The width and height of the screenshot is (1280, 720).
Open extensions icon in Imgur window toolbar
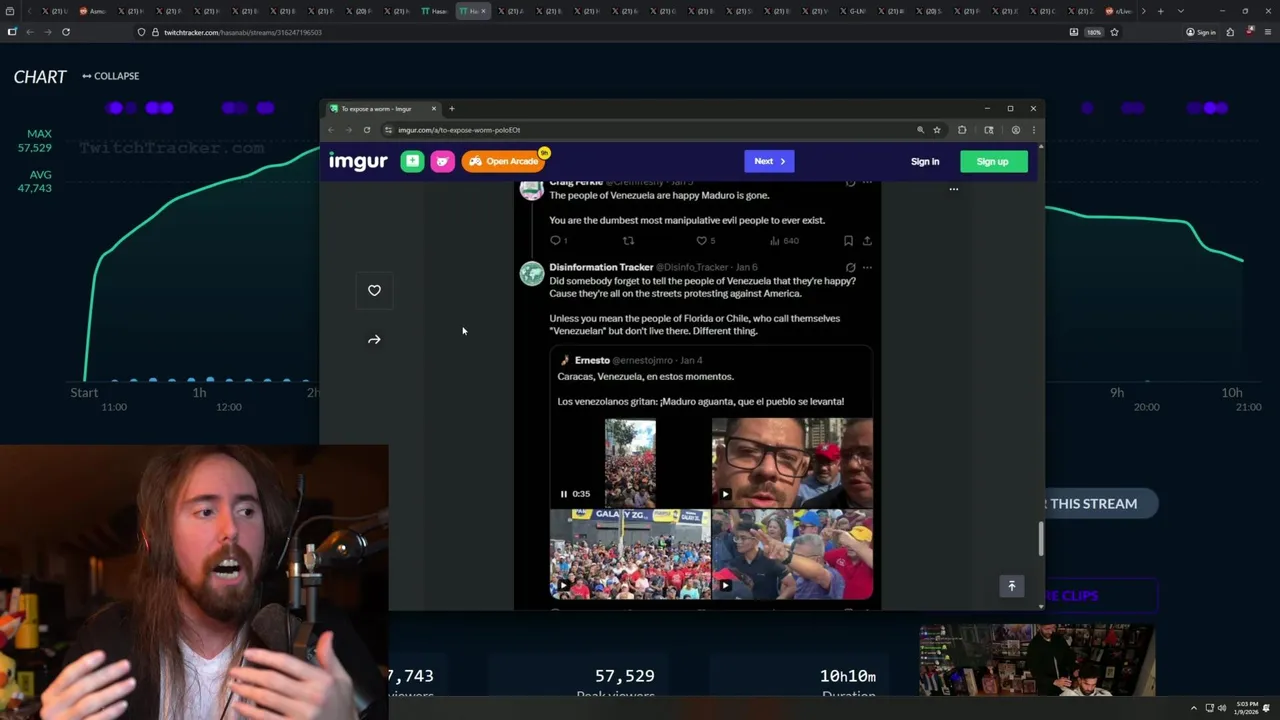[x=962, y=130]
